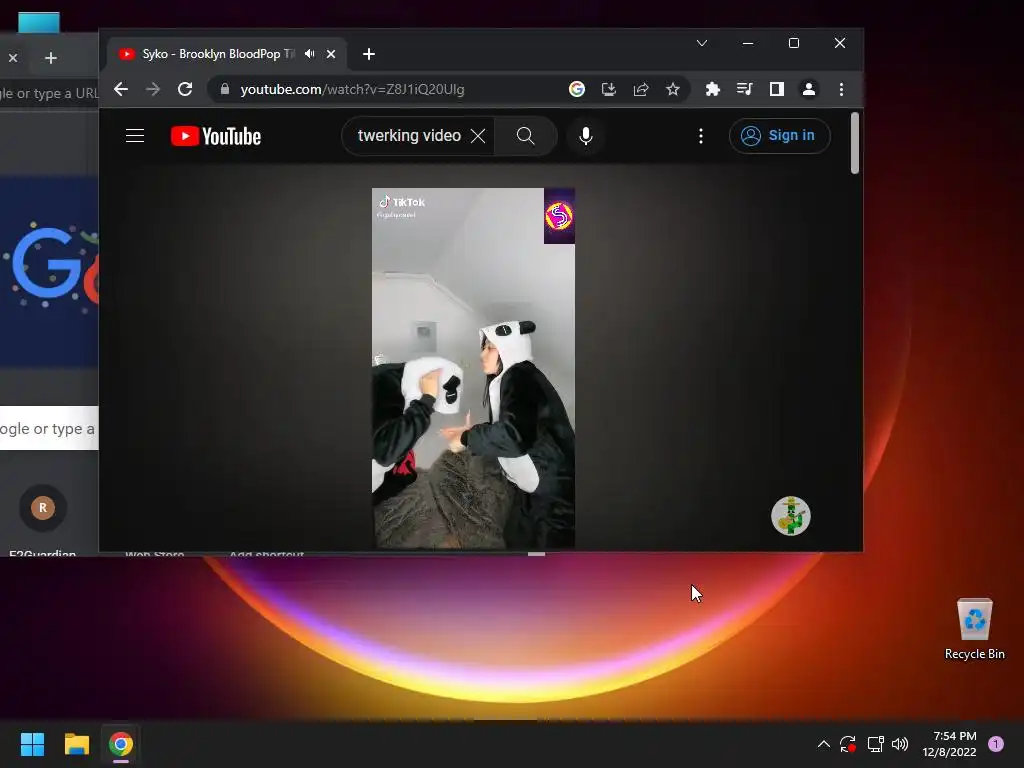Focus Google search box in background window

coord(49,428)
